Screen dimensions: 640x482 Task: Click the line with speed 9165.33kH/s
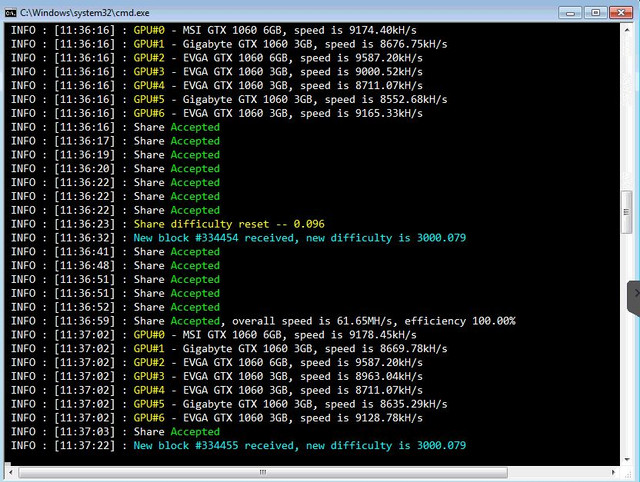217,113
